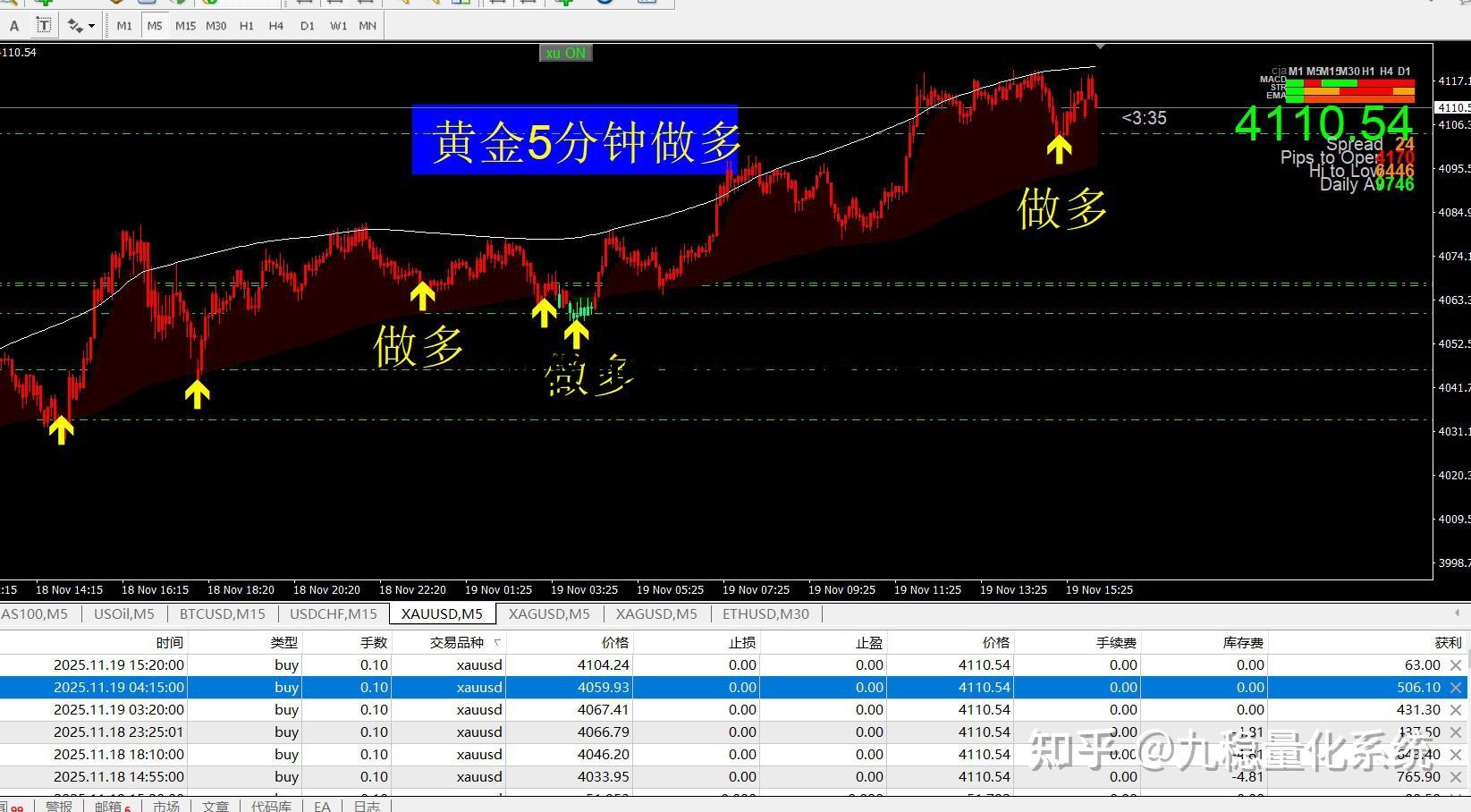1471x812 pixels.
Task: Select the text label tool (T icon)
Action: coord(43,25)
